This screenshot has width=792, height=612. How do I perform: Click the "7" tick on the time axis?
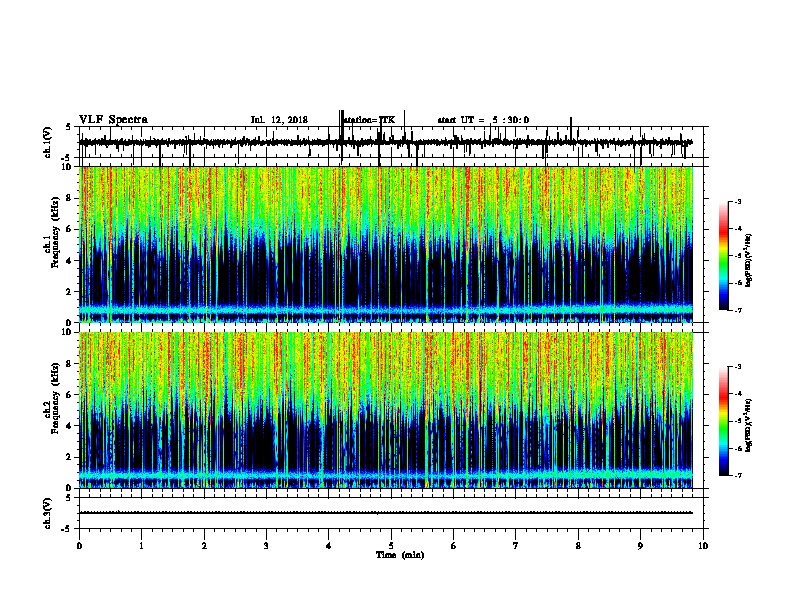pyautogui.click(x=516, y=546)
